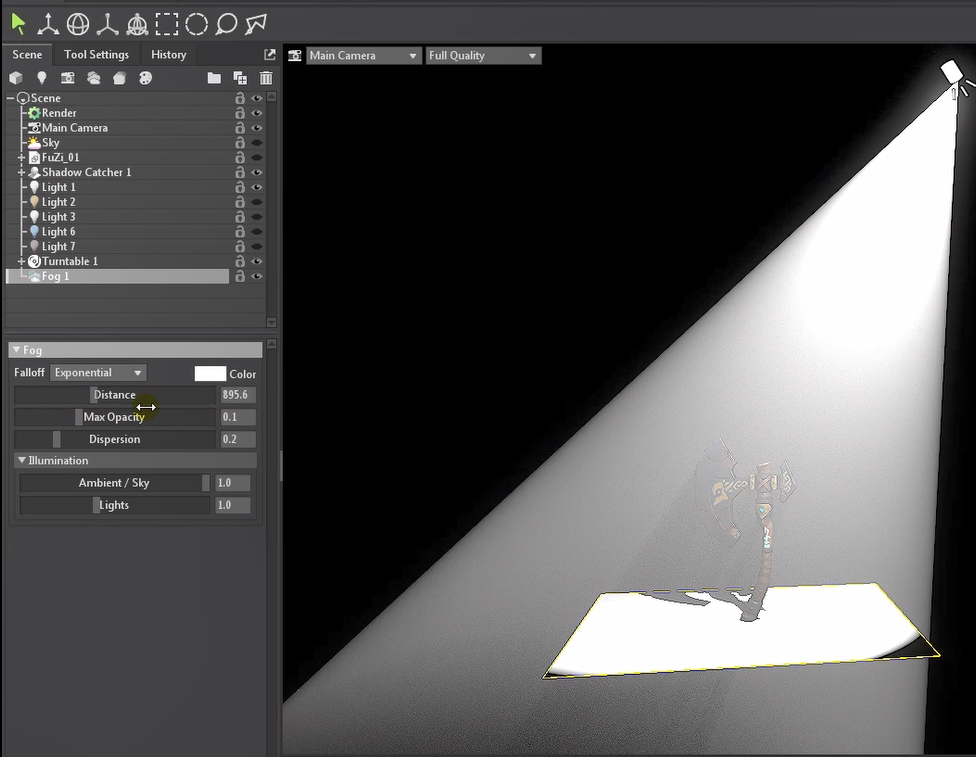Expand the FuZi_01 tree node
This screenshot has width=976, height=757.
point(21,158)
